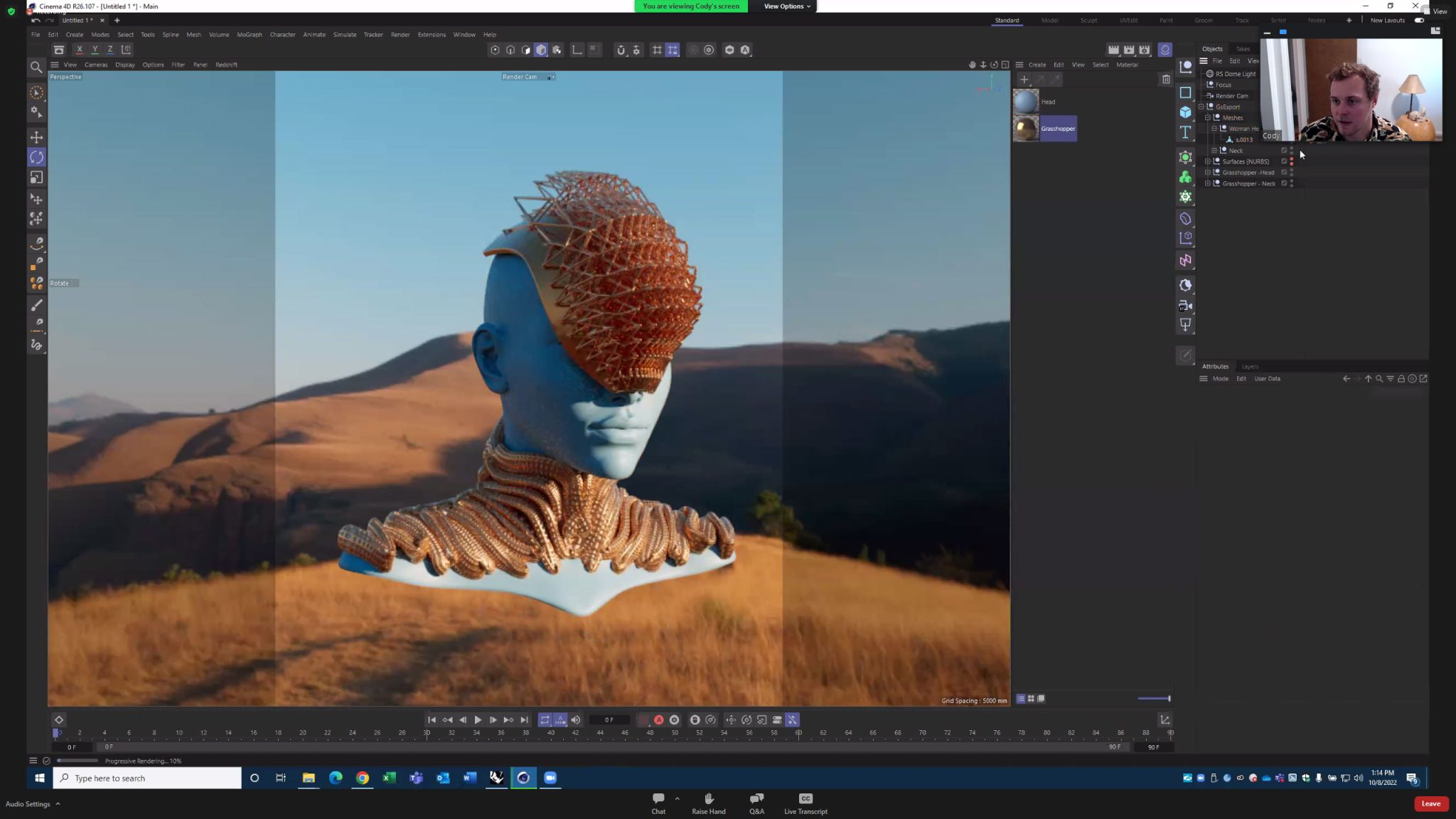This screenshot has height=819, width=1456.
Task: Select the Grasshopper material thumbnail
Action: pos(1026,129)
